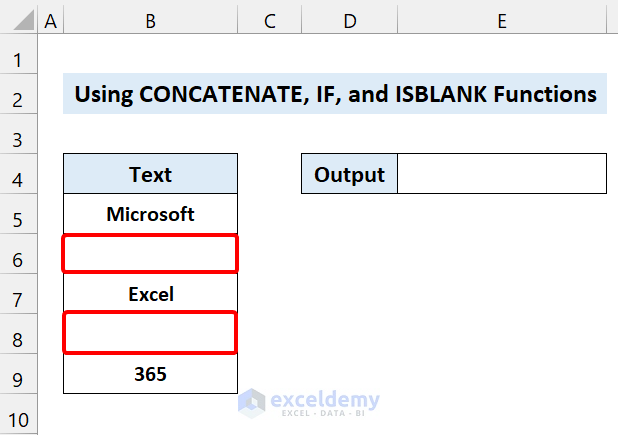The image size is (618, 435).
Task: Select the second red-outlined blank cell
Action: click(x=150, y=334)
